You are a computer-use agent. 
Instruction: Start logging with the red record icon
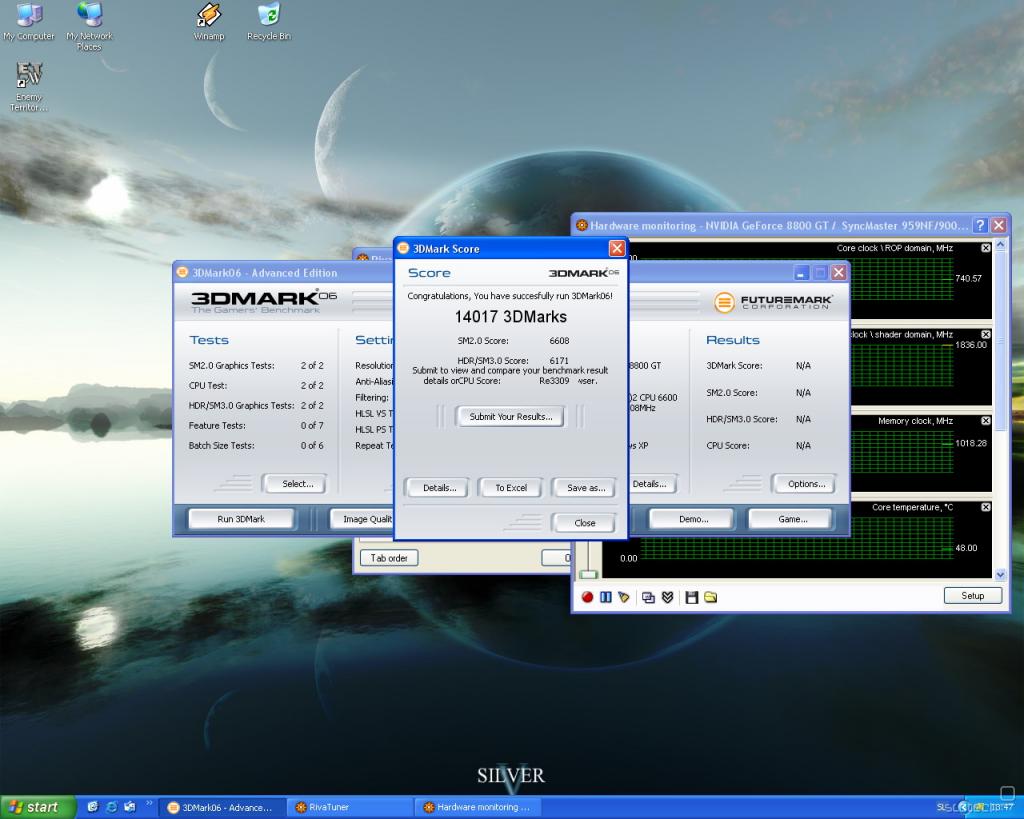click(587, 597)
